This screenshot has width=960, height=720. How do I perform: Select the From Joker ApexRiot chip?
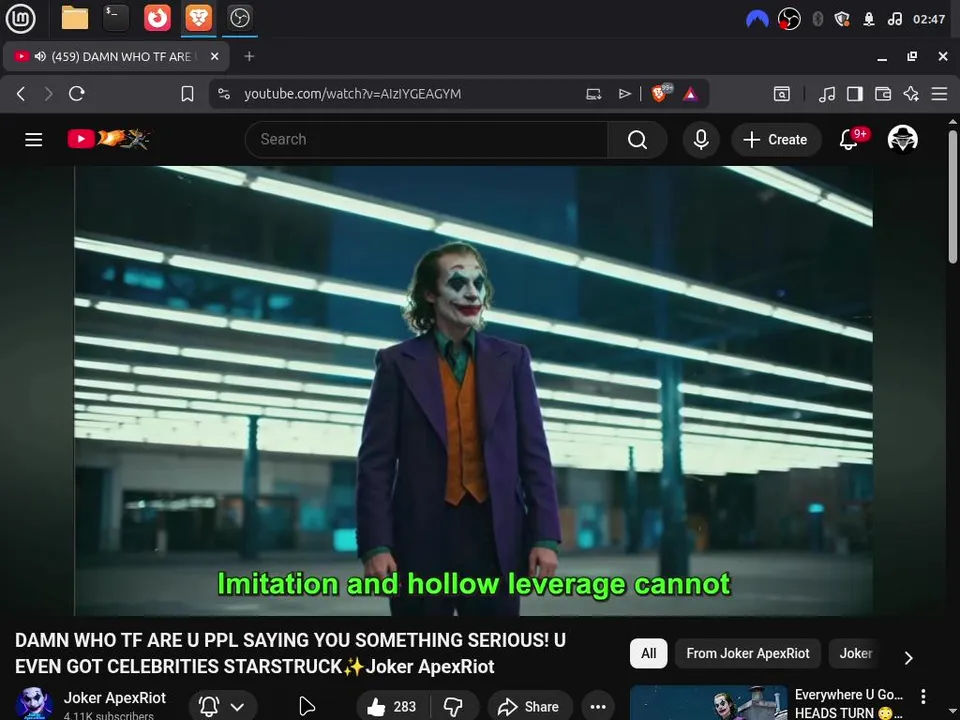(748, 653)
